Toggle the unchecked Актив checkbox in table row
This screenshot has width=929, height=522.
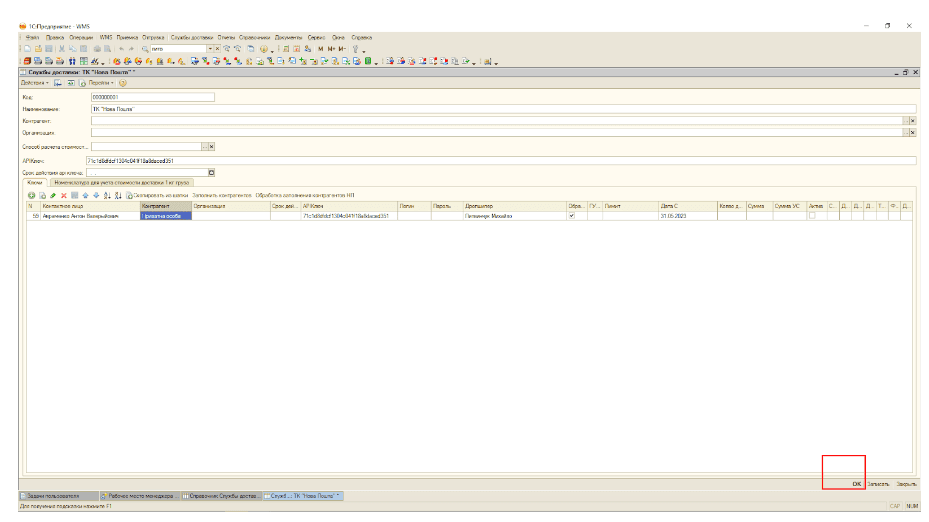pos(812,216)
